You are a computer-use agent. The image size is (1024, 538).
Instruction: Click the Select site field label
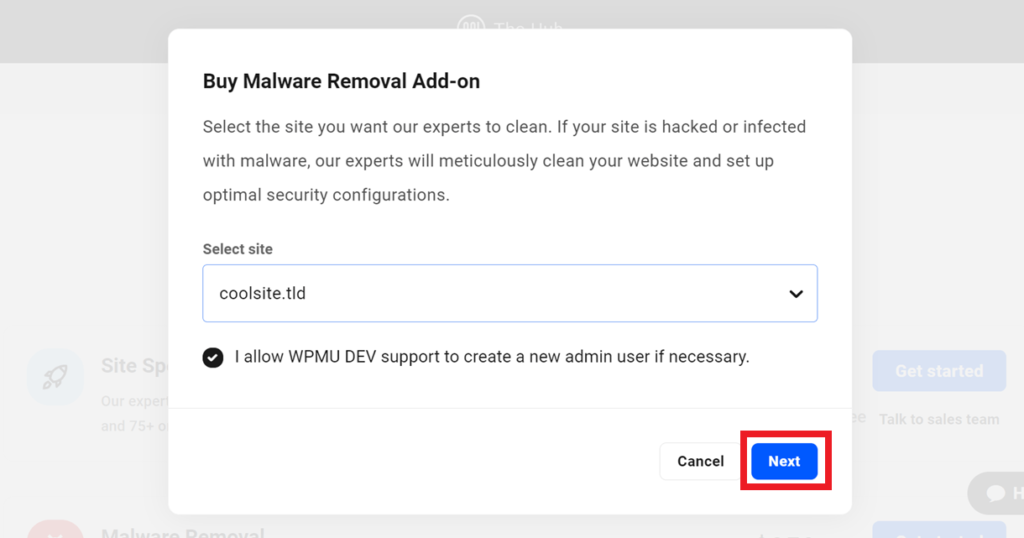238,249
